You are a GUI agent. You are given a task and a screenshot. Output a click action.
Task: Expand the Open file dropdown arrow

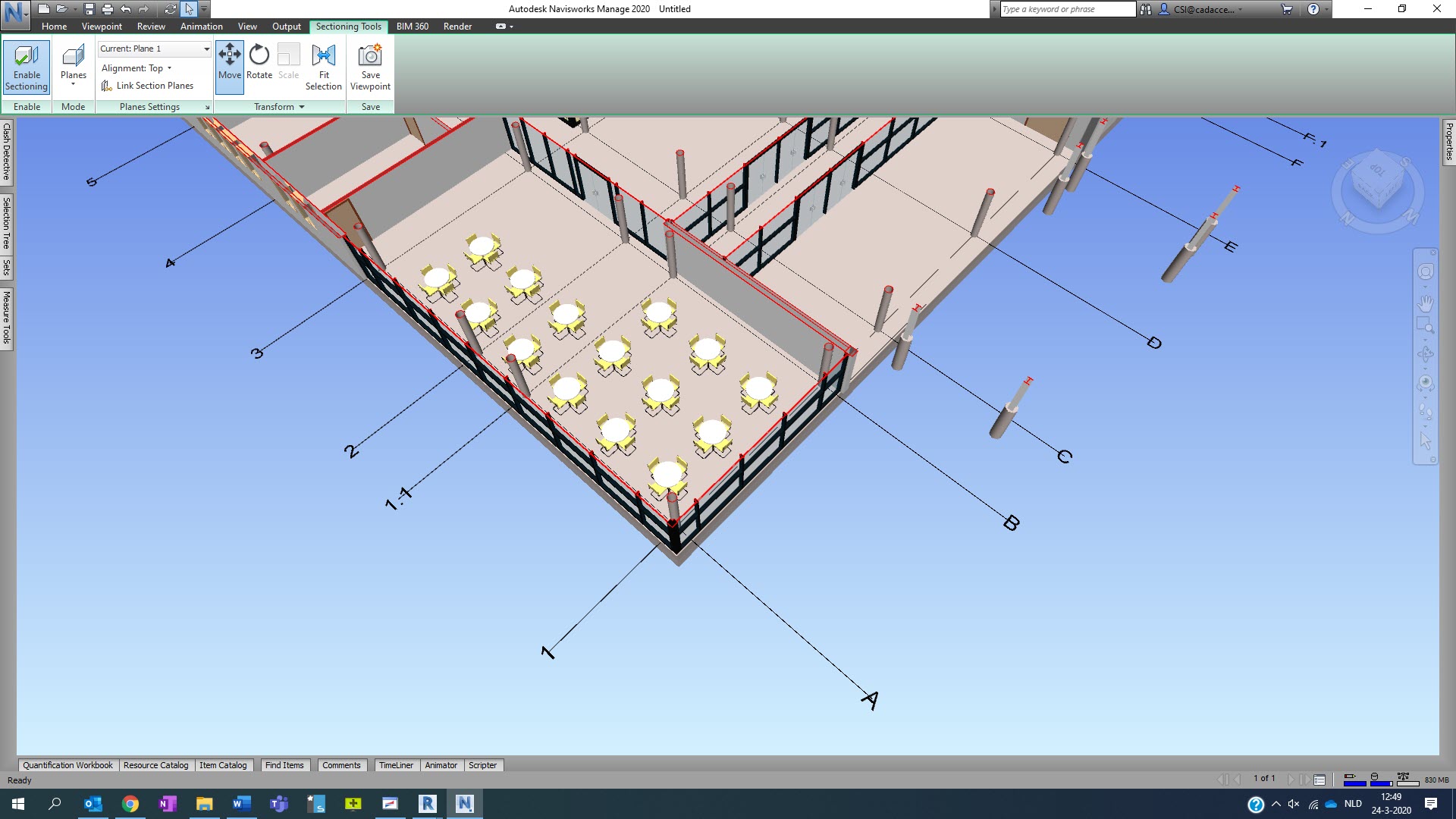click(x=75, y=9)
